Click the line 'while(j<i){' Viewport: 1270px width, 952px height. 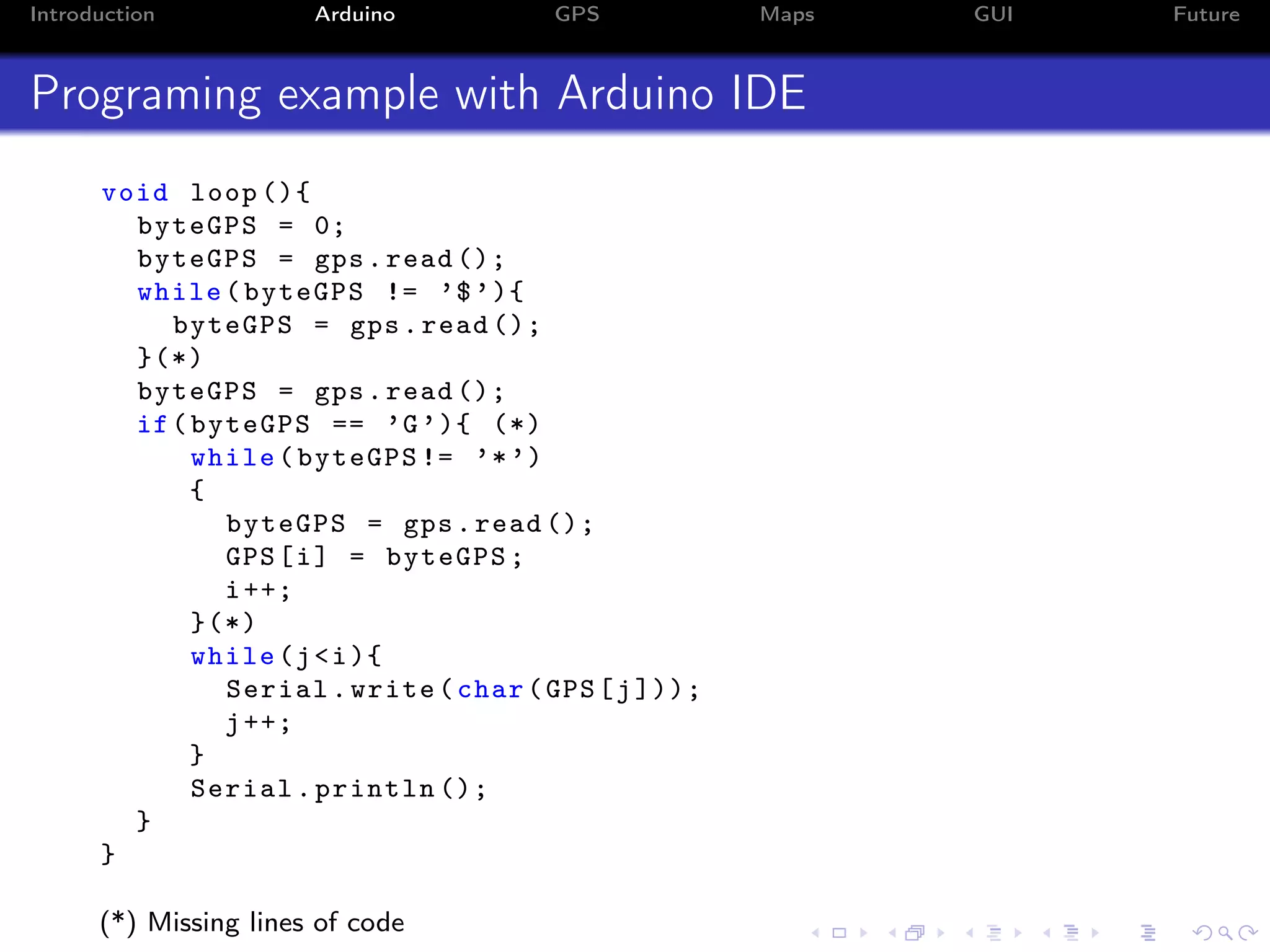(x=286, y=656)
